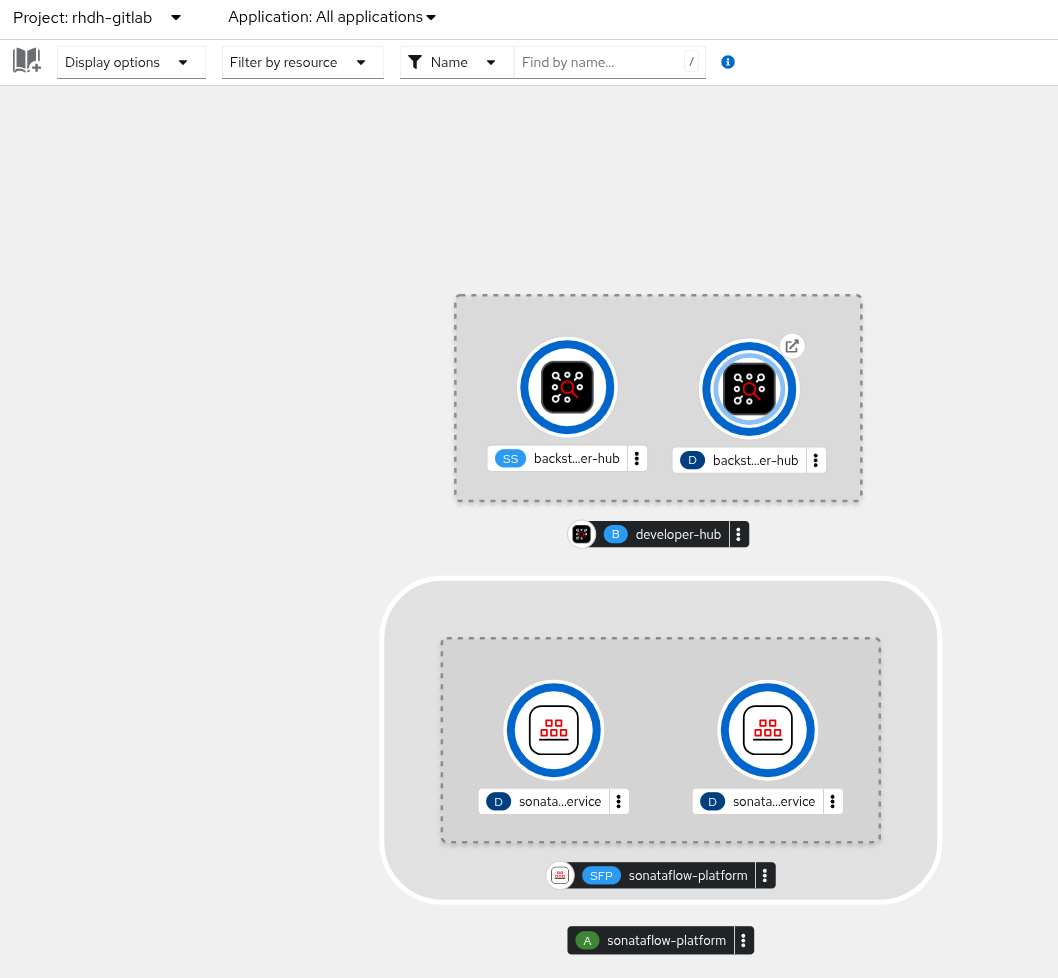Open kebab menu for A sonataflow-platform application
This screenshot has height=978, width=1058.
744,940
